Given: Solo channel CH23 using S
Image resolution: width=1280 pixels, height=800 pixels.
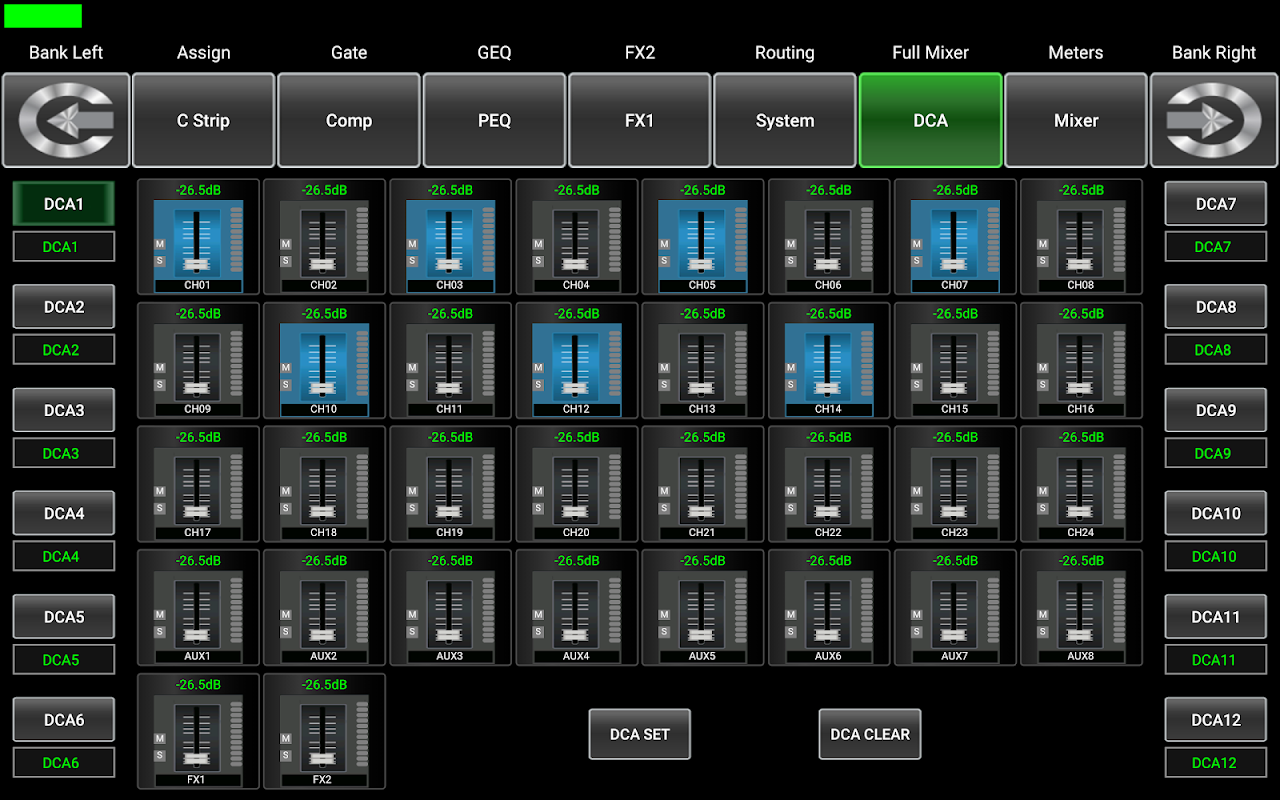Looking at the screenshot, I should pos(917,509).
